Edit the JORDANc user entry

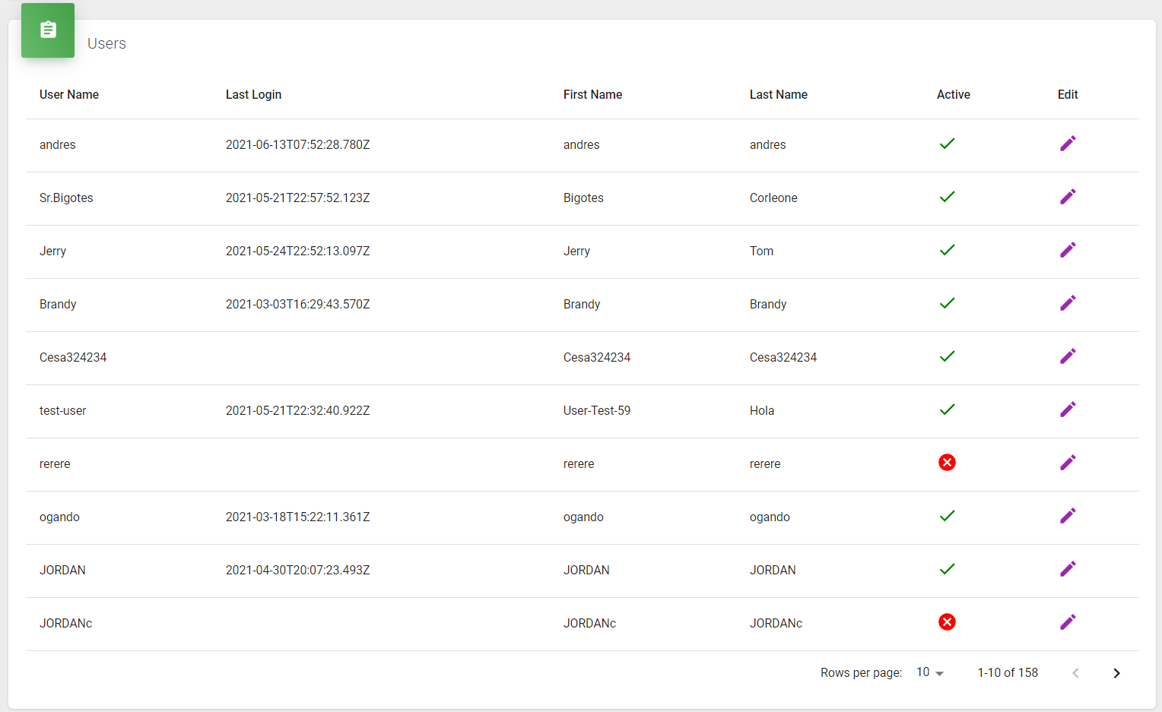[1067, 622]
